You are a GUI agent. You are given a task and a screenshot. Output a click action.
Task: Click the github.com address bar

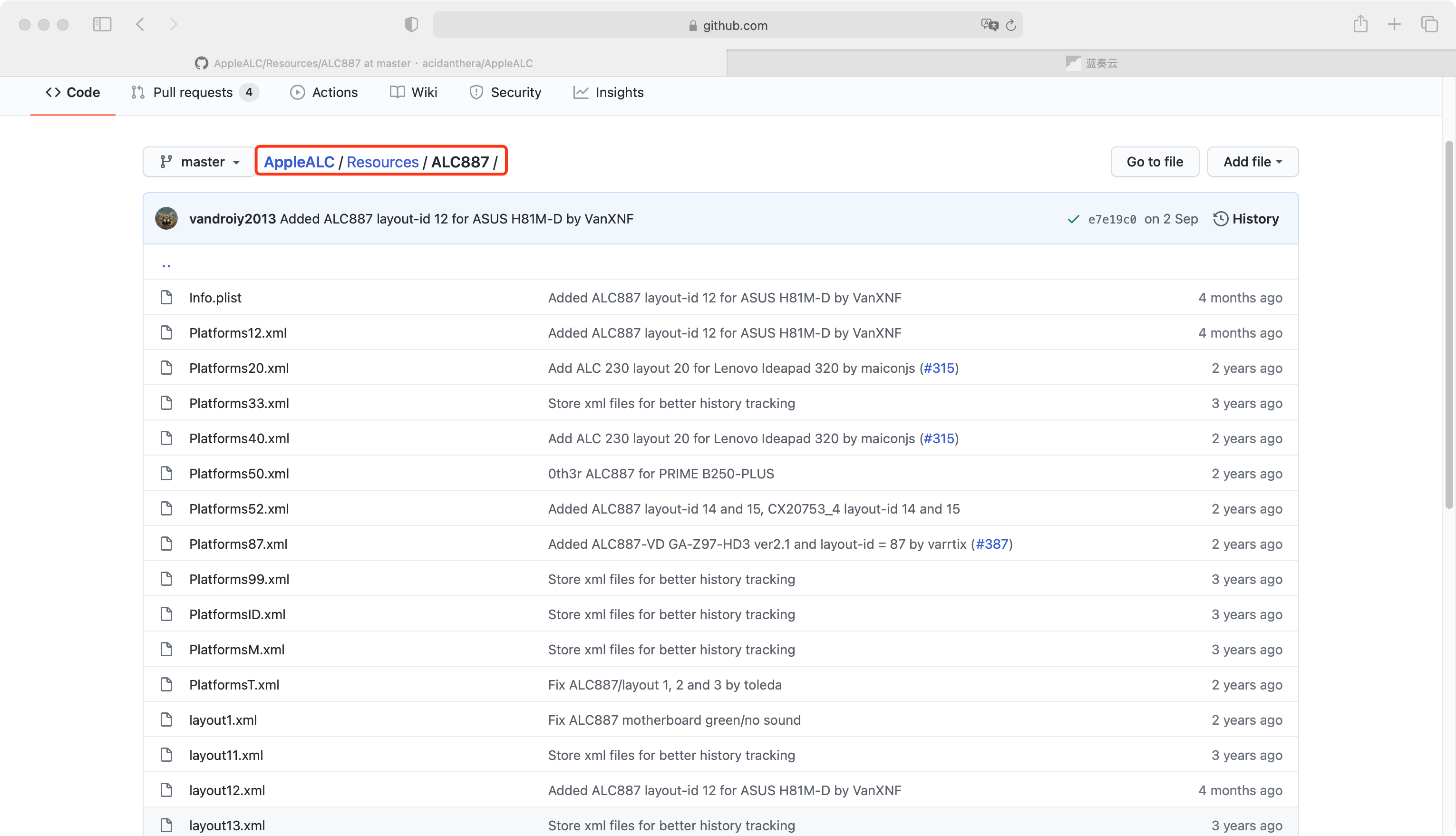[728, 25]
